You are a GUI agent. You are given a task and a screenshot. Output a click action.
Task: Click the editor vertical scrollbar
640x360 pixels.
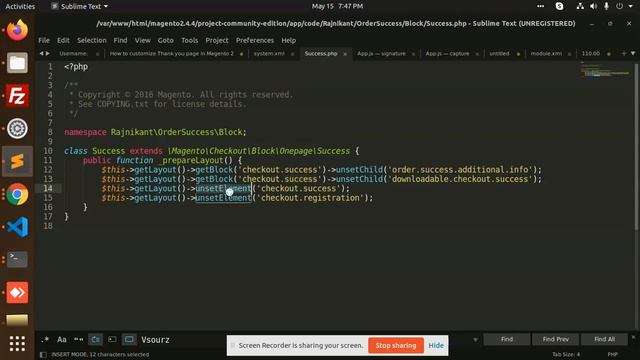click(636, 147)
